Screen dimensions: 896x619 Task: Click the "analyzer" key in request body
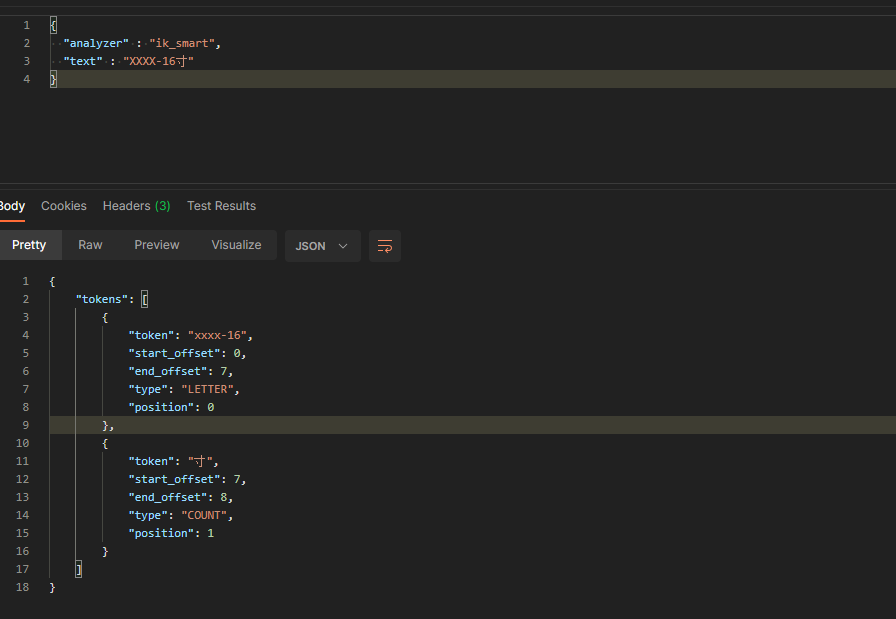pyautogui.click(x=96, y=43)
